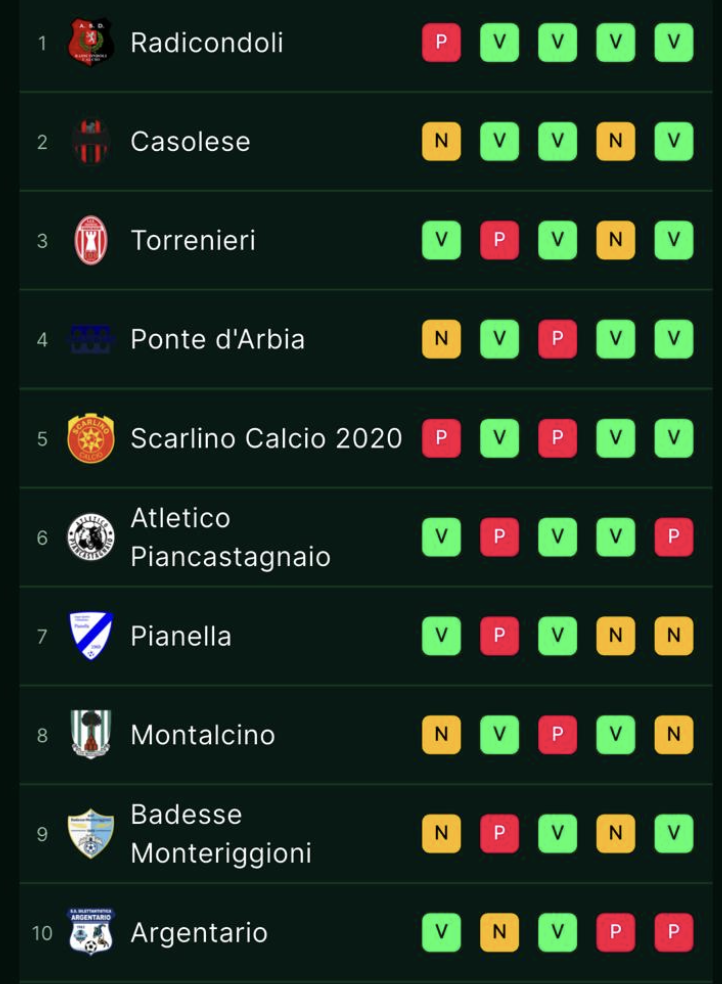
Task: Click rank number 10 for Argentario
Action: pos(42,932)
